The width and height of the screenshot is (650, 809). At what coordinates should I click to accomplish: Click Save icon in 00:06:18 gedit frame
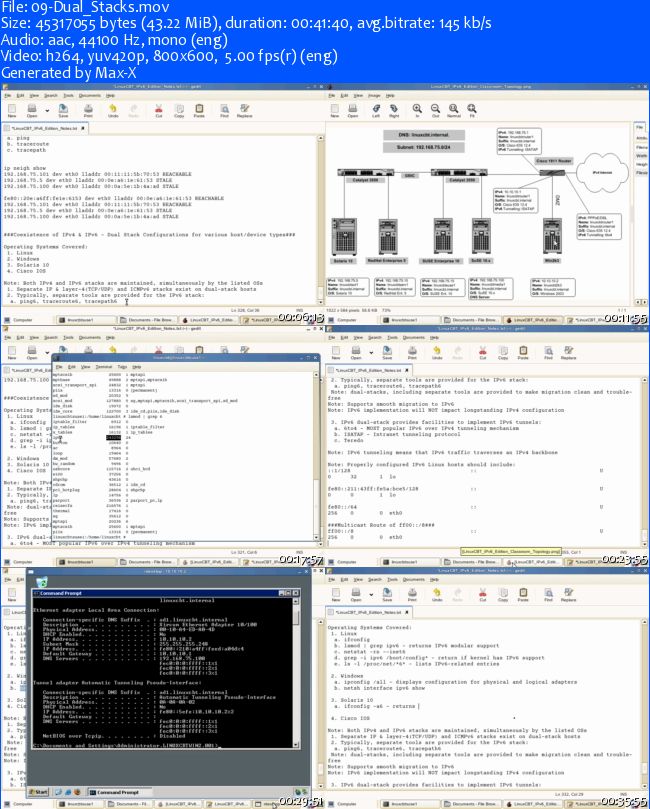point(63,110)
